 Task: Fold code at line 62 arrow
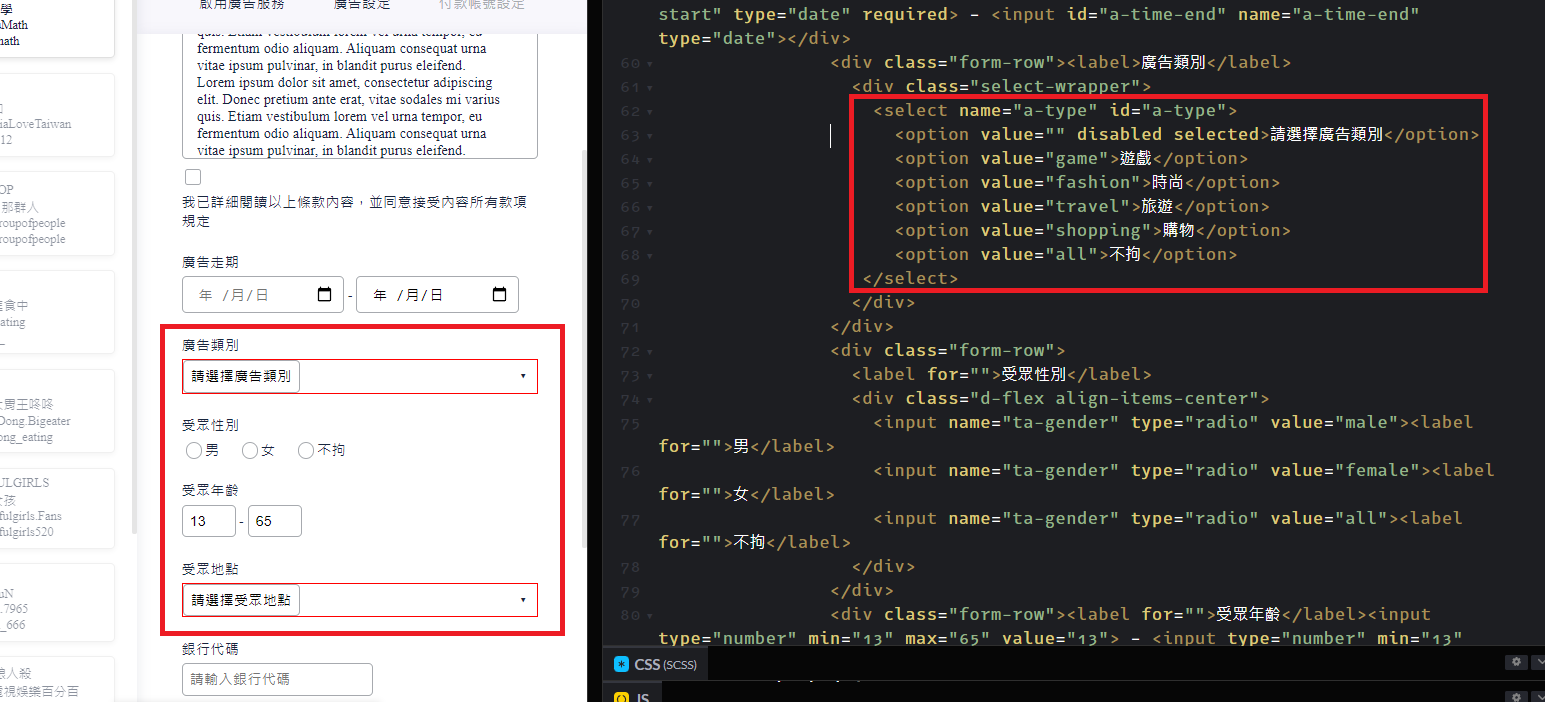pos(650,112)
